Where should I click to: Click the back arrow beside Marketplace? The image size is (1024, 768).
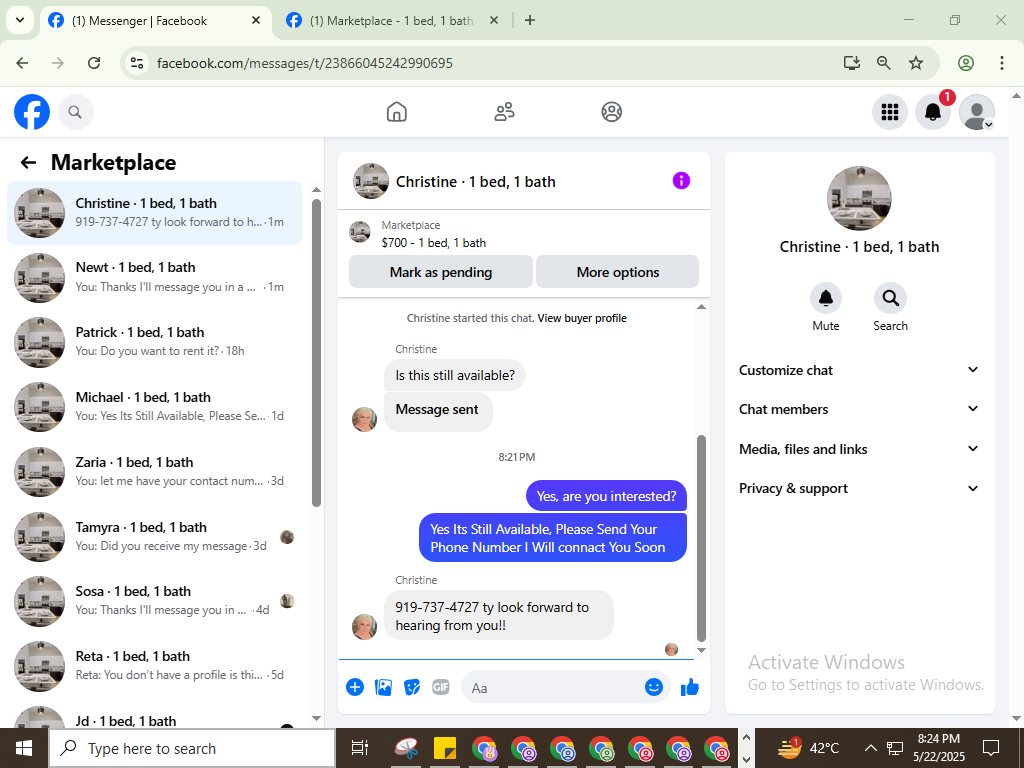[x=27, y=163]
